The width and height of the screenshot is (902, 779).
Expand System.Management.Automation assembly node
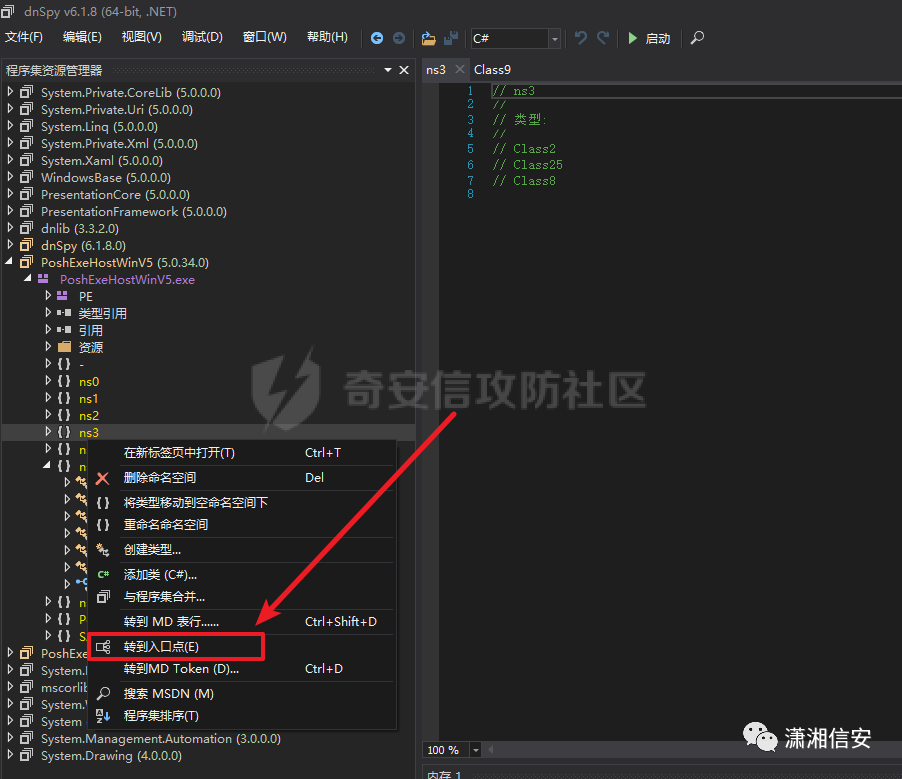pyautogui.click(x=10, y=738)
